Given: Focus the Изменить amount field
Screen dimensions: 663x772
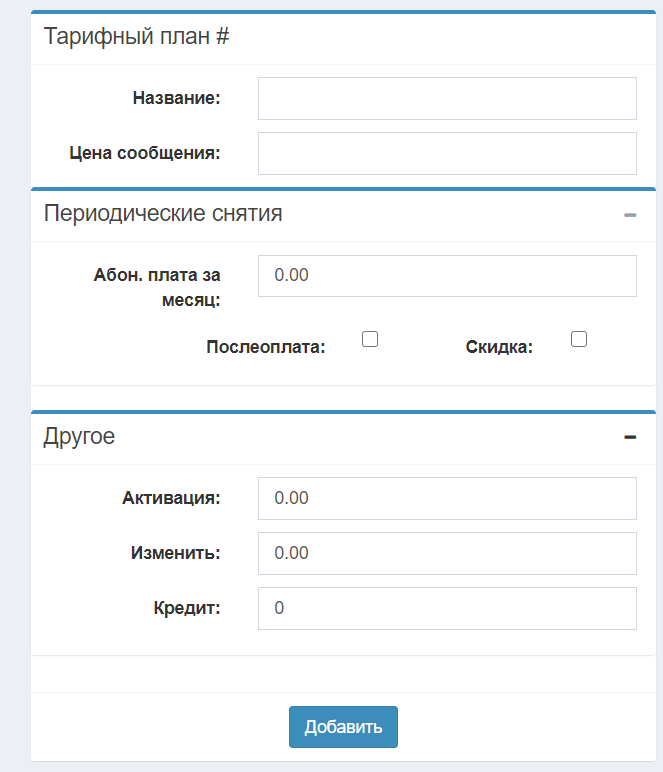Looking at the screenshot, I should [x=447, y=553].
